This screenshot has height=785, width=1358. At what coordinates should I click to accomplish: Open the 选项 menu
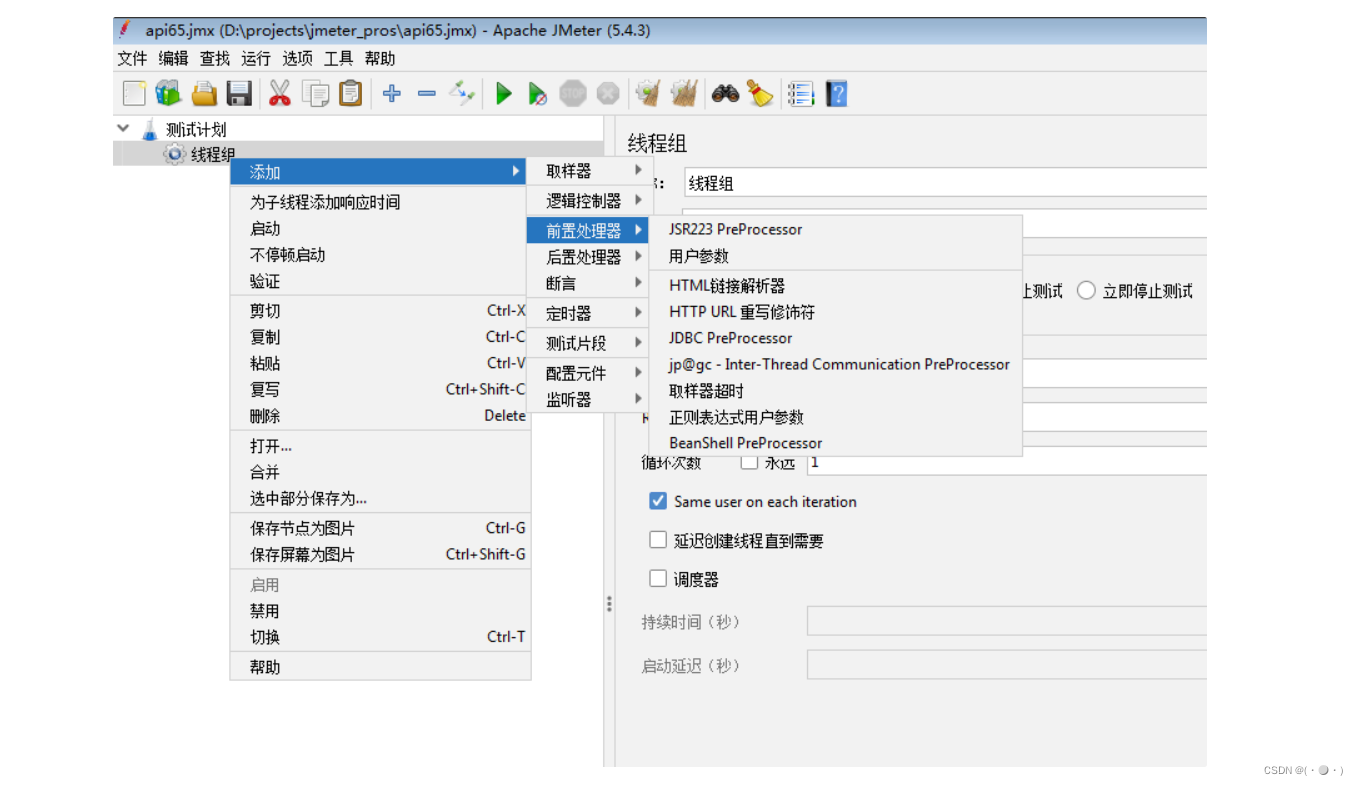click(x=297, y=59)
